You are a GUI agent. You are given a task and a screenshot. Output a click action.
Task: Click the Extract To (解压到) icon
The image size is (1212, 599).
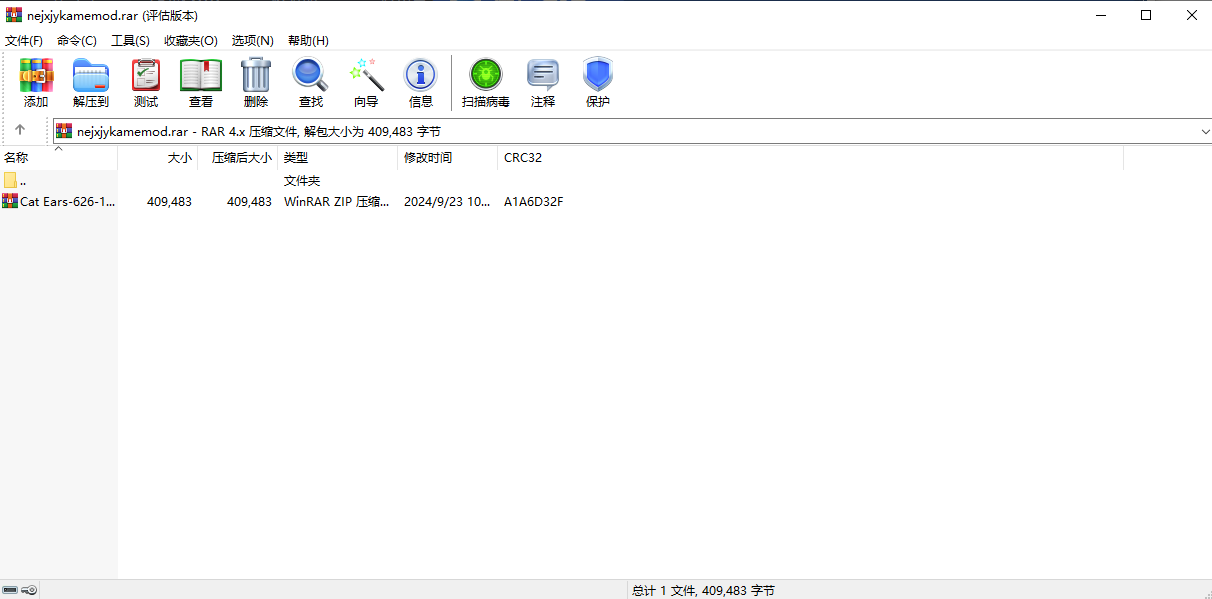tap(91, 75)
